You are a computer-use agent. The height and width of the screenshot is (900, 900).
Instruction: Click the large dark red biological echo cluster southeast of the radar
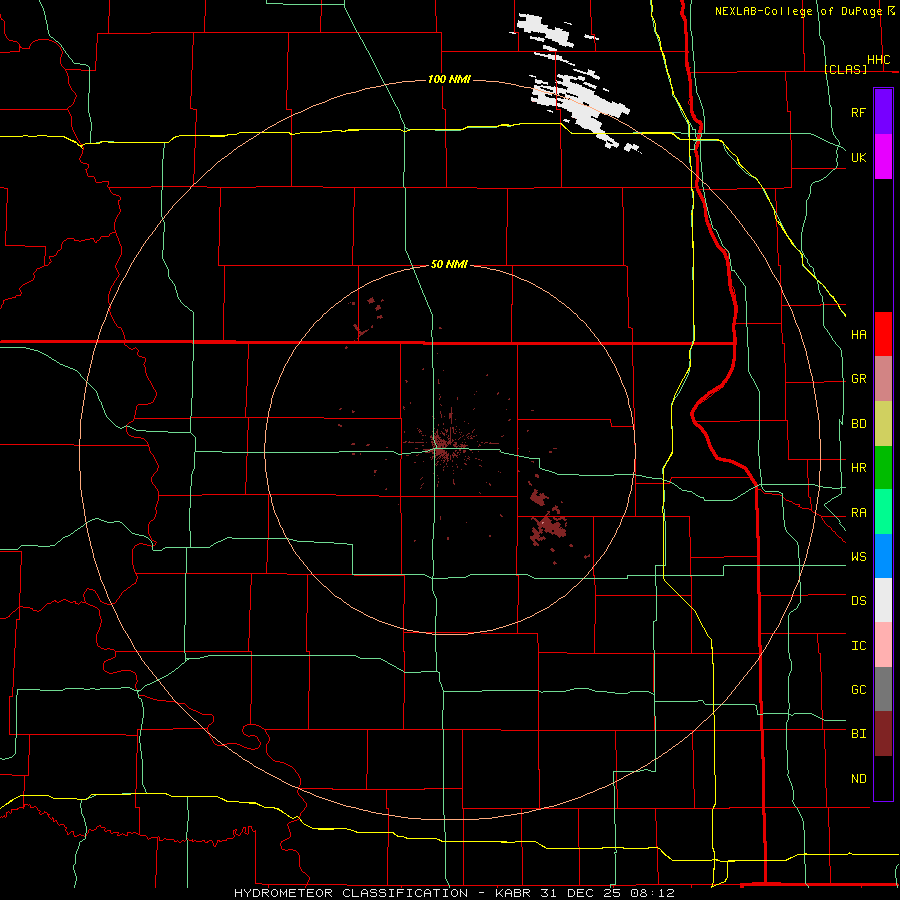[x=549, y=528]
